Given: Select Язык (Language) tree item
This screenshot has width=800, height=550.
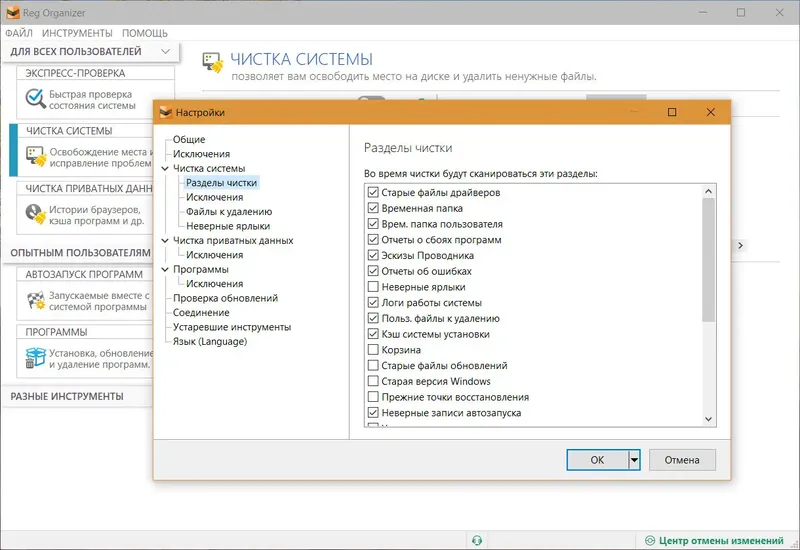Looking at the screenshot, I should click(x=210, y=341).
